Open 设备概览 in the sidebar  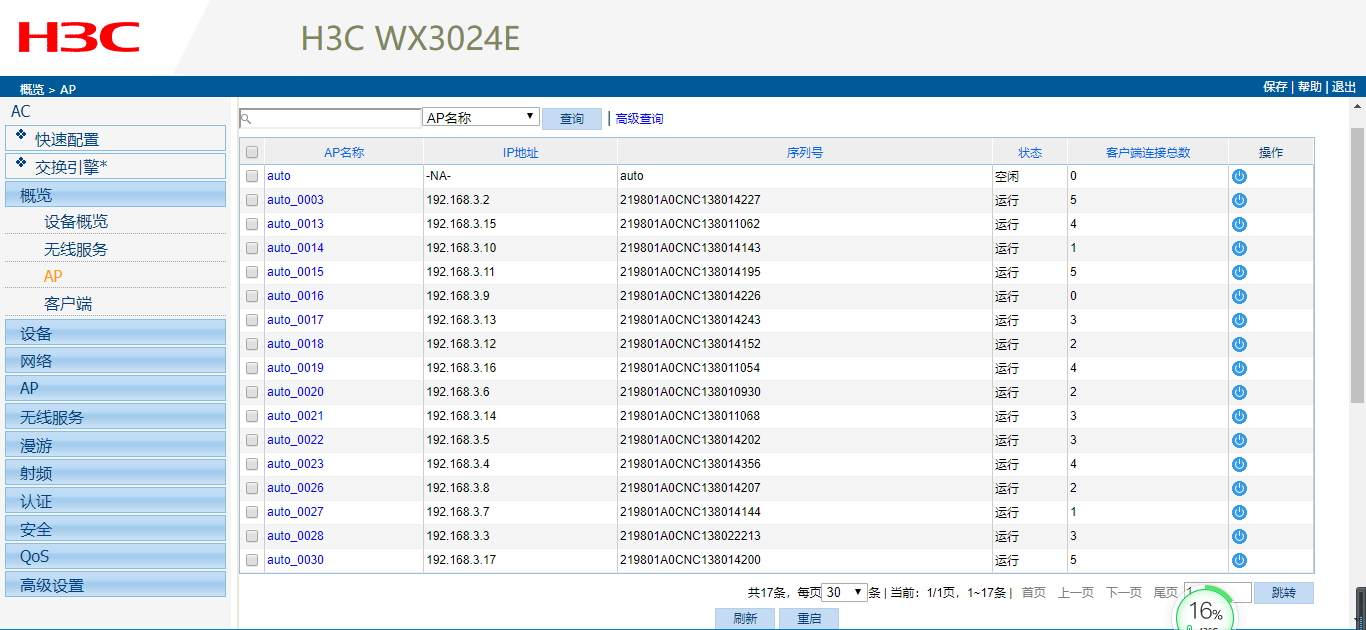76,222
